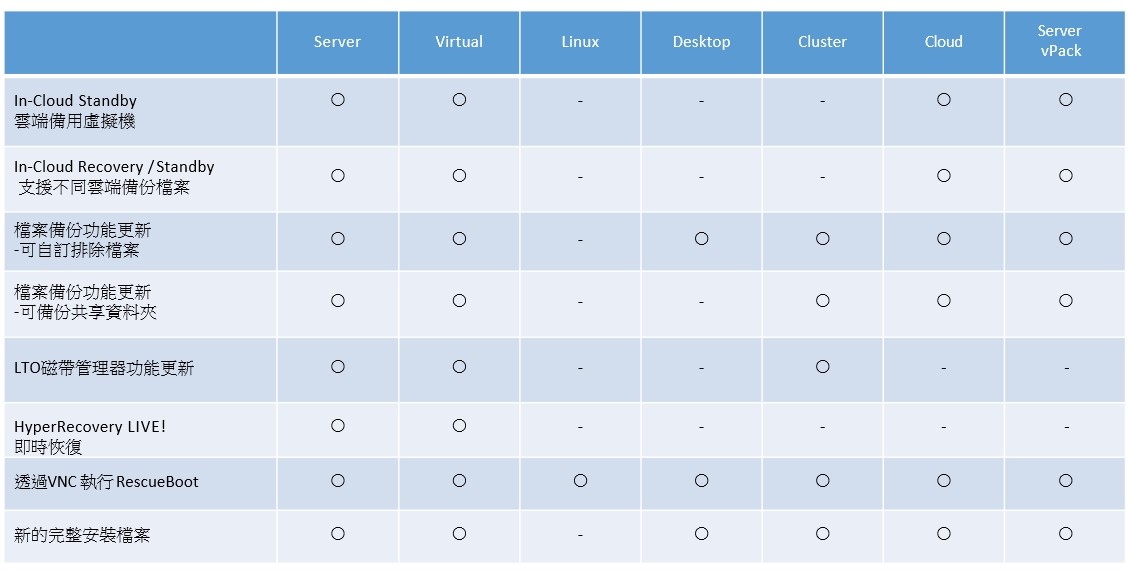Click the 新的完整安裝檔案 row label

click(82, 535)
